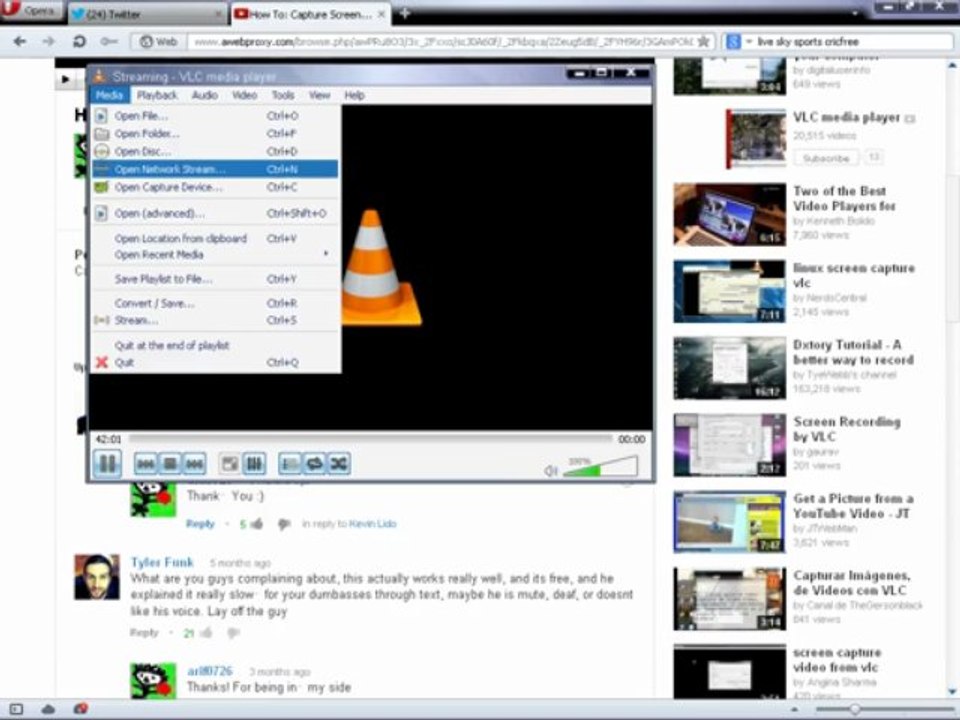Image resolution: width=960 pixels, height=720 pixels.
Task: Open VLC Media menu
Action: coord(110,95)
